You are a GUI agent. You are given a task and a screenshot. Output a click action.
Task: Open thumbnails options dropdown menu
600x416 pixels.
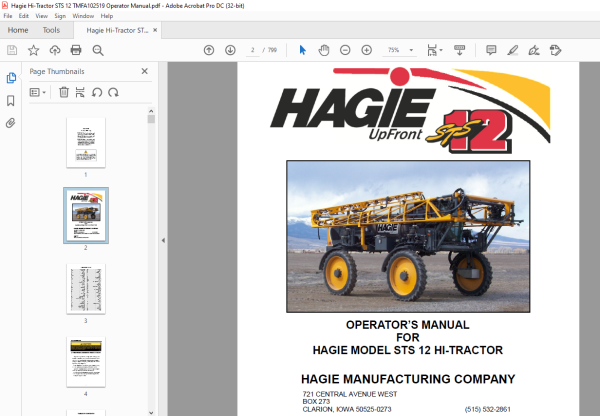click(x=38, y=92)
